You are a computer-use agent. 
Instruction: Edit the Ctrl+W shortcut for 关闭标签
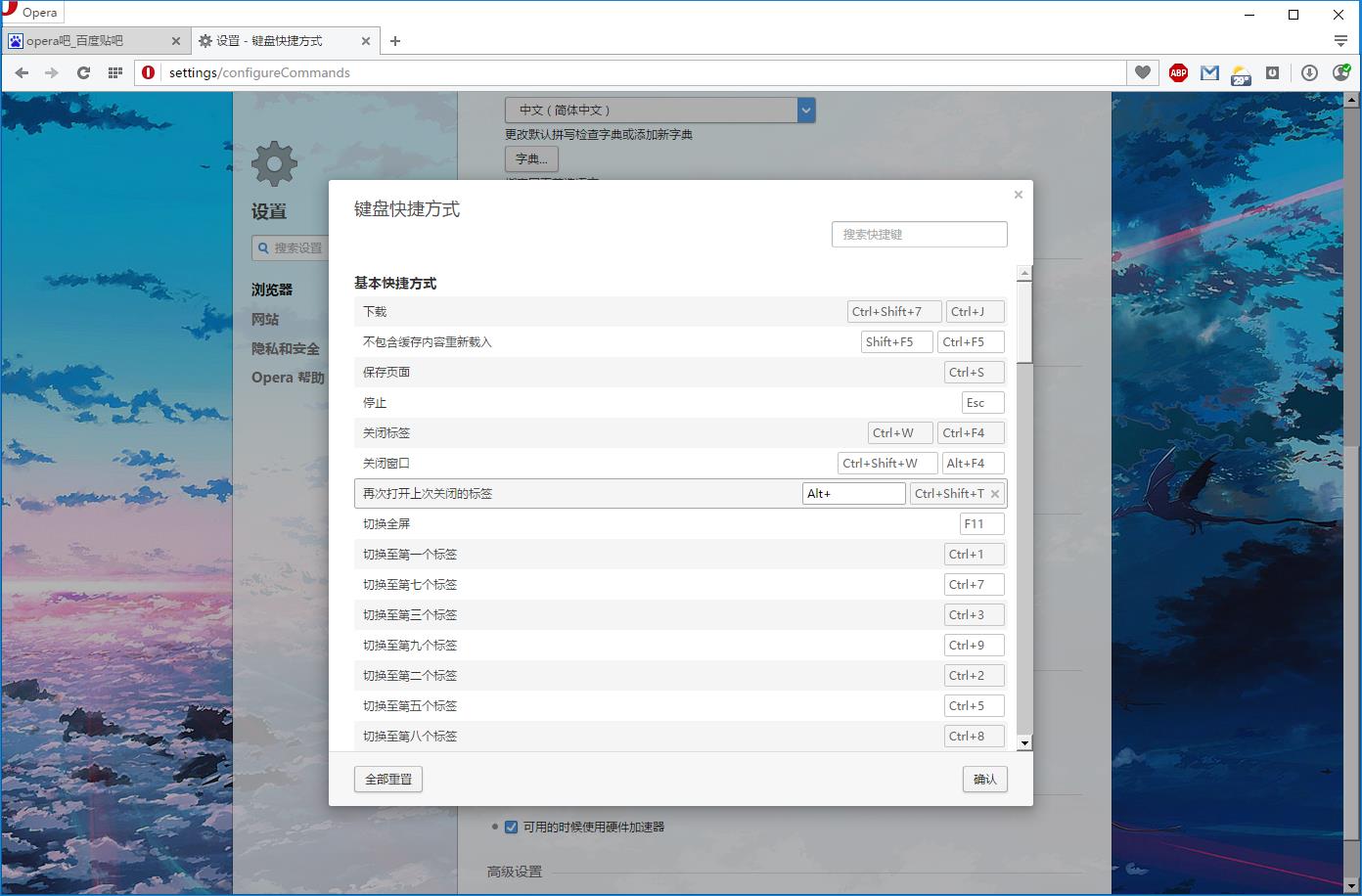point(900,433)
